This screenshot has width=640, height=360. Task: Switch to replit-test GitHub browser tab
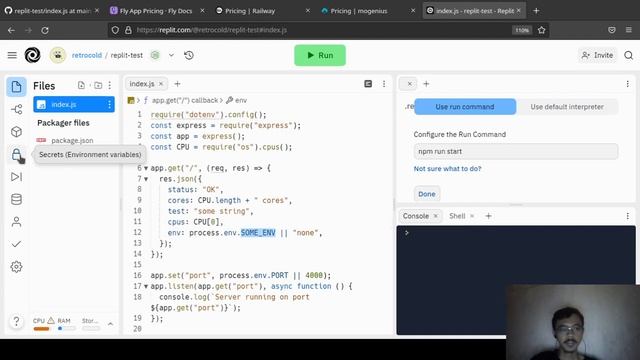click(x=52, y=11)
